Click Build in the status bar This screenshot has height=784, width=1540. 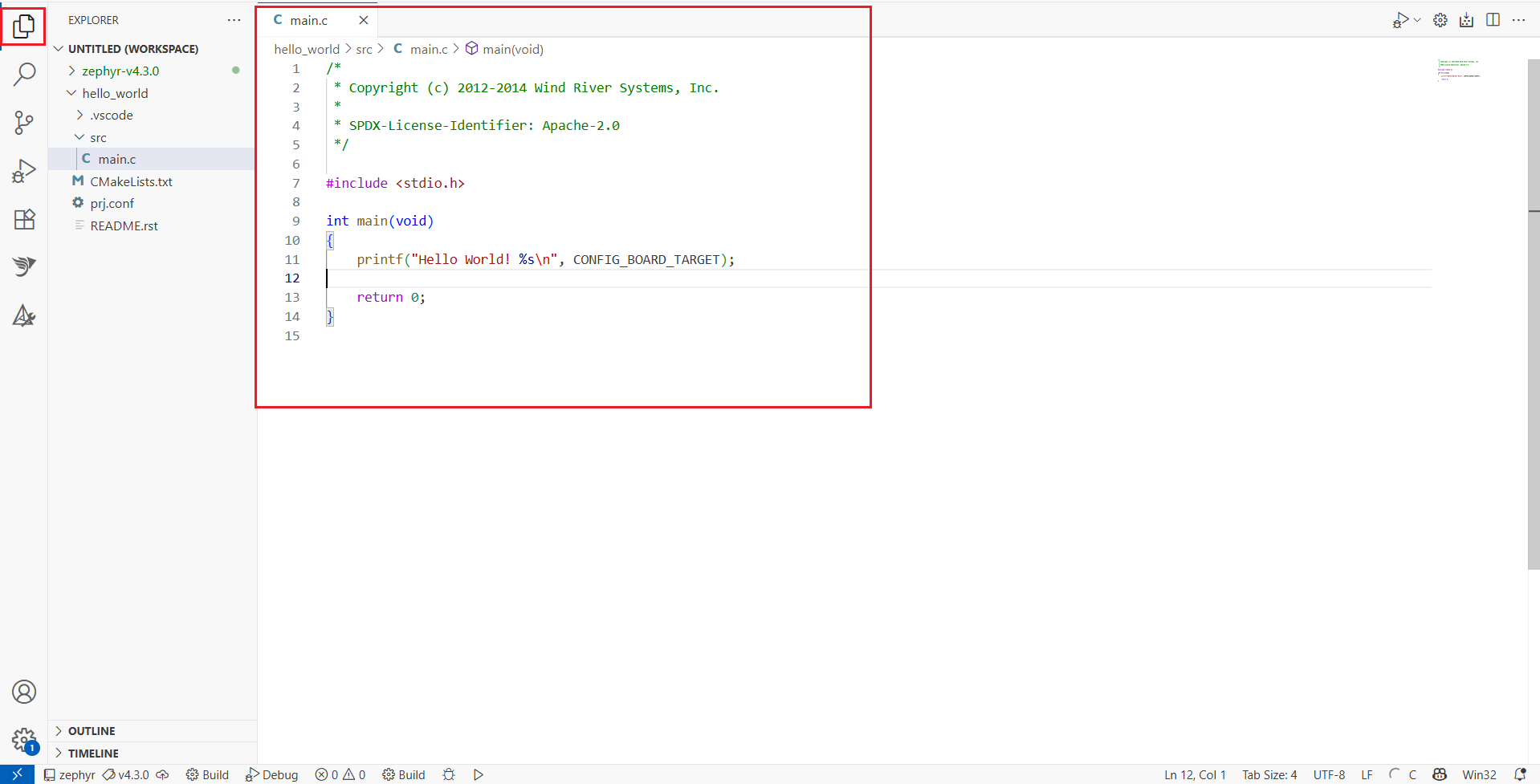click(x=207, y=774)
